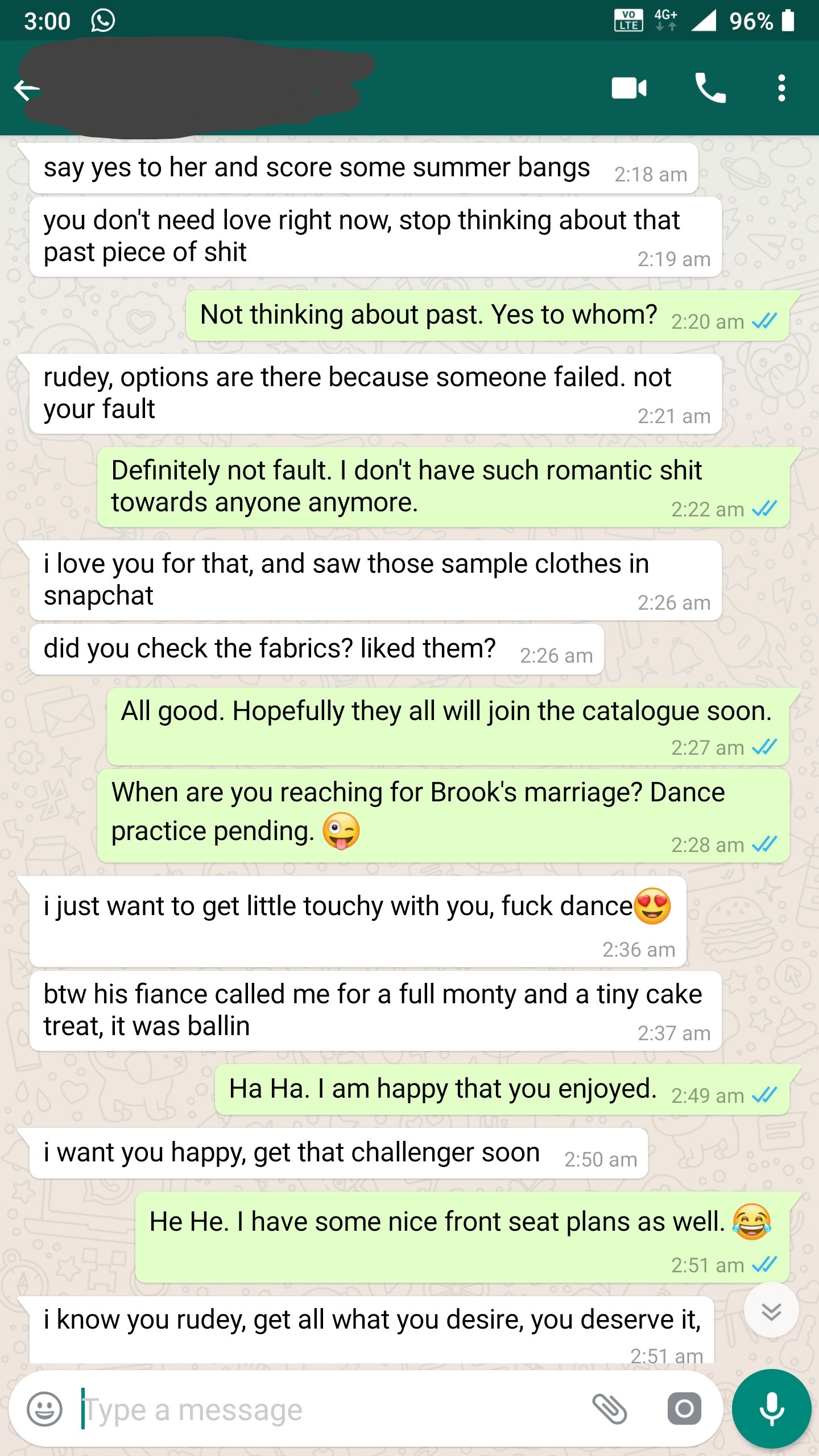This screenshot has width=819, height=1456.
Task: Tap the message "Not thinking about past. Yes to whom?"
Action: tap(488, 316)
